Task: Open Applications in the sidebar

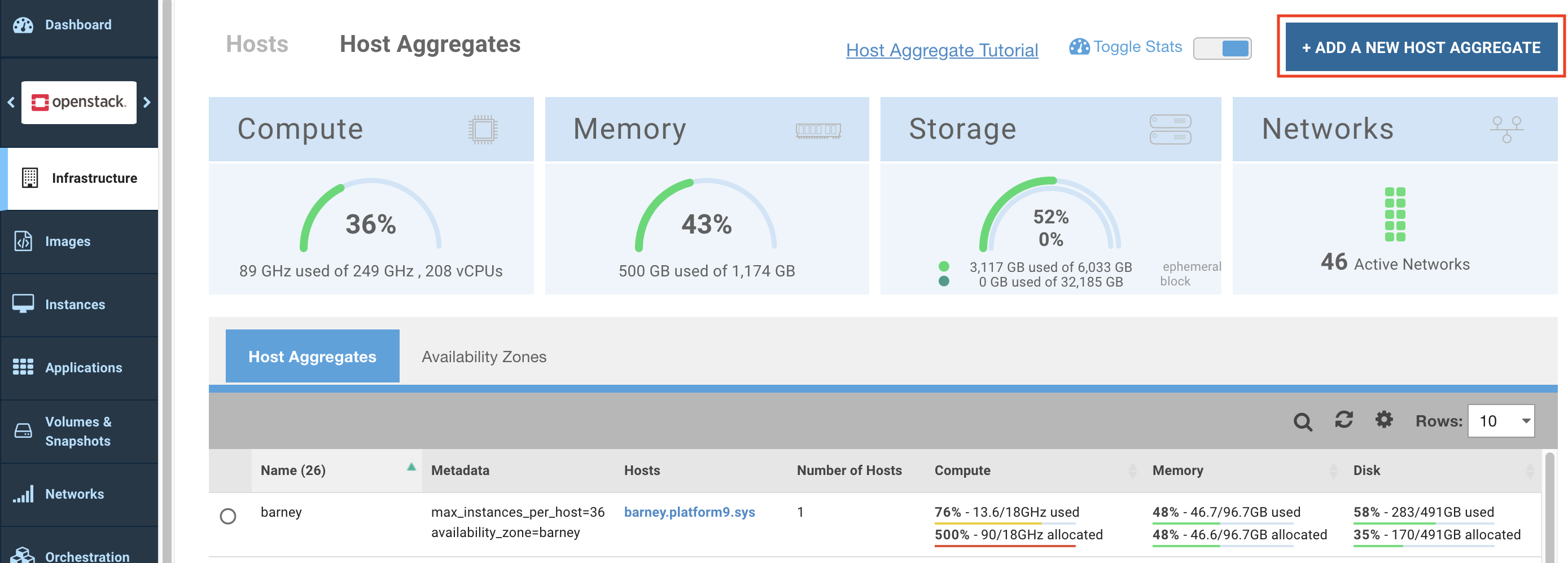Action: coord(83,368)
